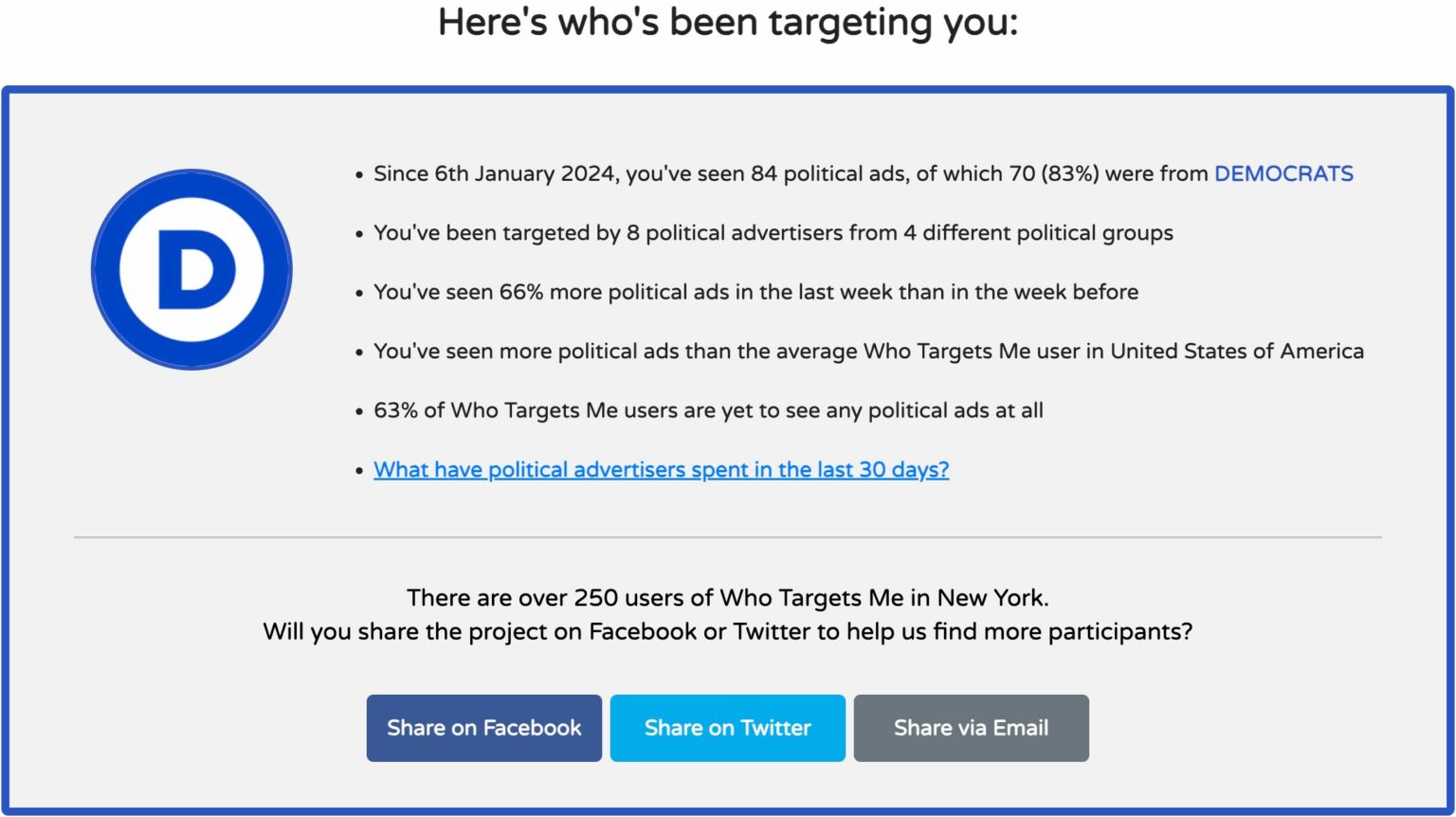Click the bullet mentioning 8 political advertisers
The width and height of the screenshot is (1456, 817).
click(773, 232)
